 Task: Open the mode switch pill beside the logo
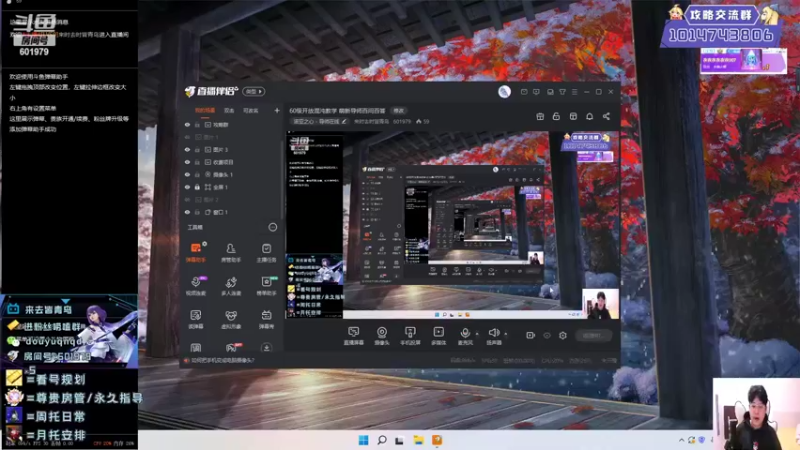pyautogui.click(x=254, y=91)
